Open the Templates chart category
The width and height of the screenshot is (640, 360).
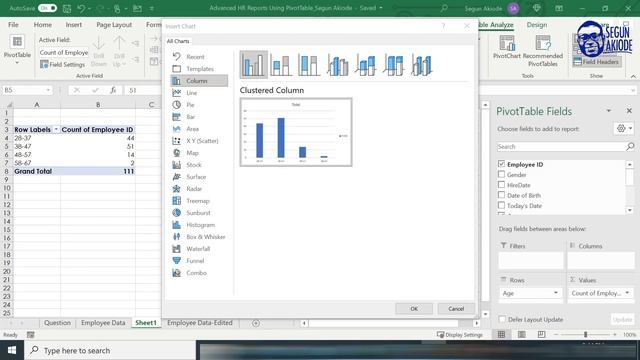199,69
